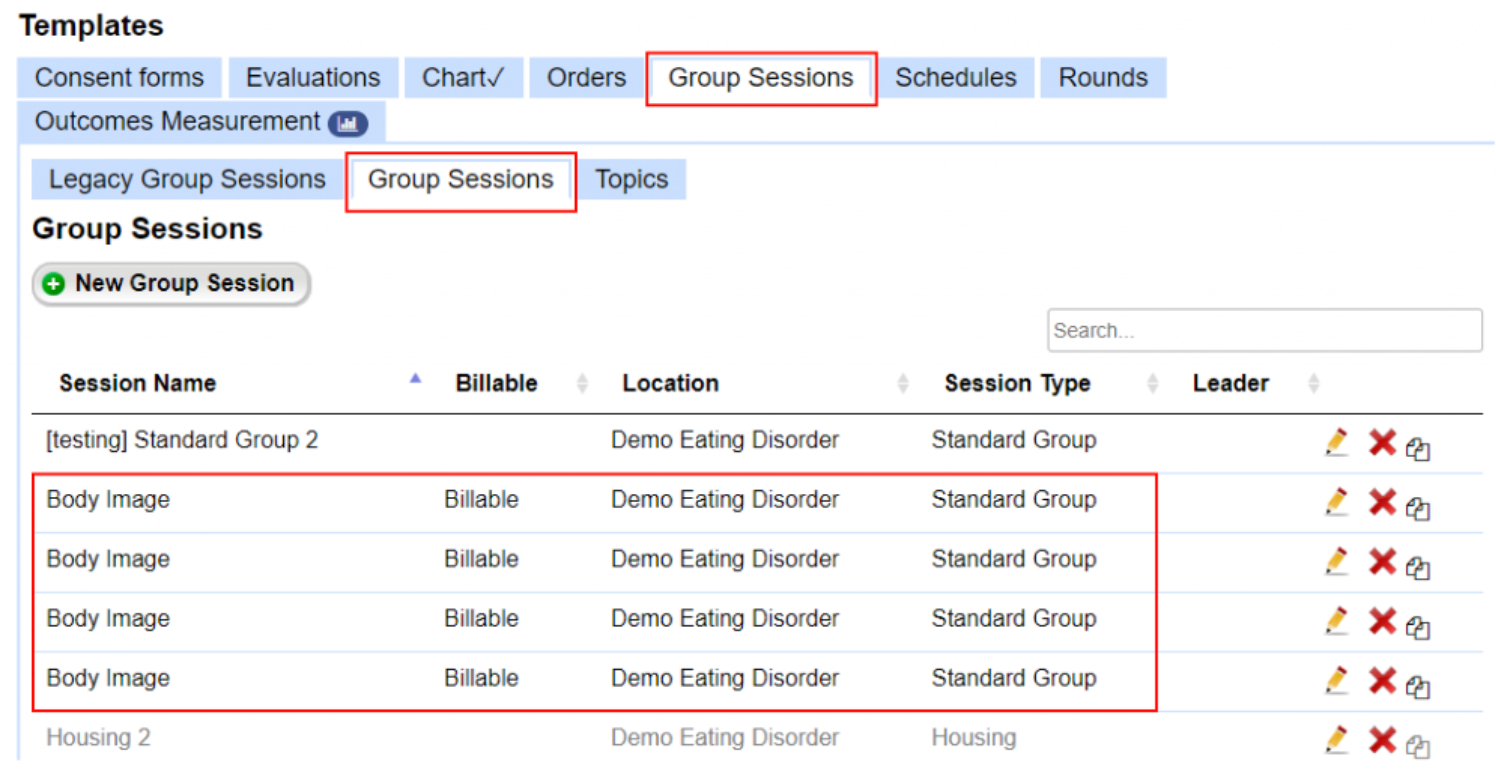The image size is (1496, 776).
Task: Switch to the Topics tab
Action: point(632,179)
